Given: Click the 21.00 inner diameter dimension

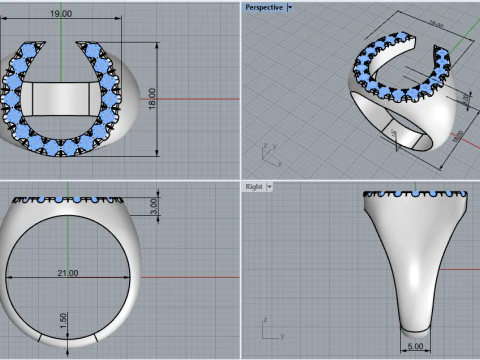Looking at the screenshot, I should pyautogui.click(x=68, y=273).
